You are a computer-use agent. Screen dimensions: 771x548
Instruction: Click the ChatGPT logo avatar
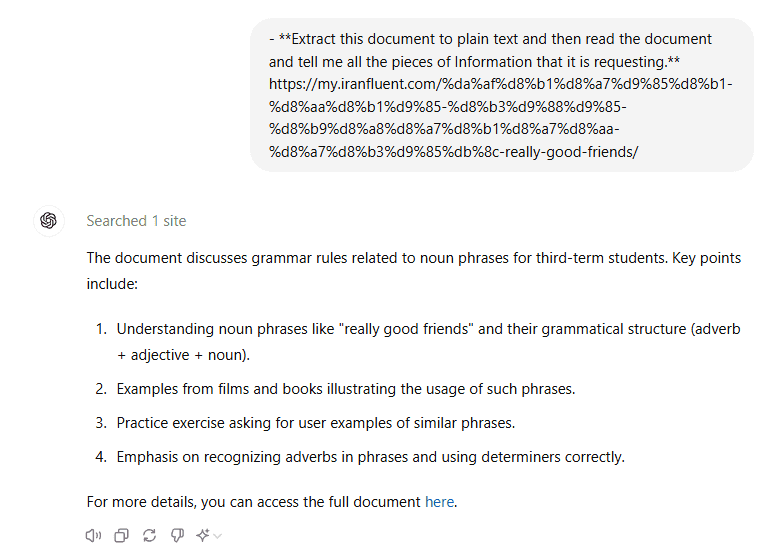point(49,221)
